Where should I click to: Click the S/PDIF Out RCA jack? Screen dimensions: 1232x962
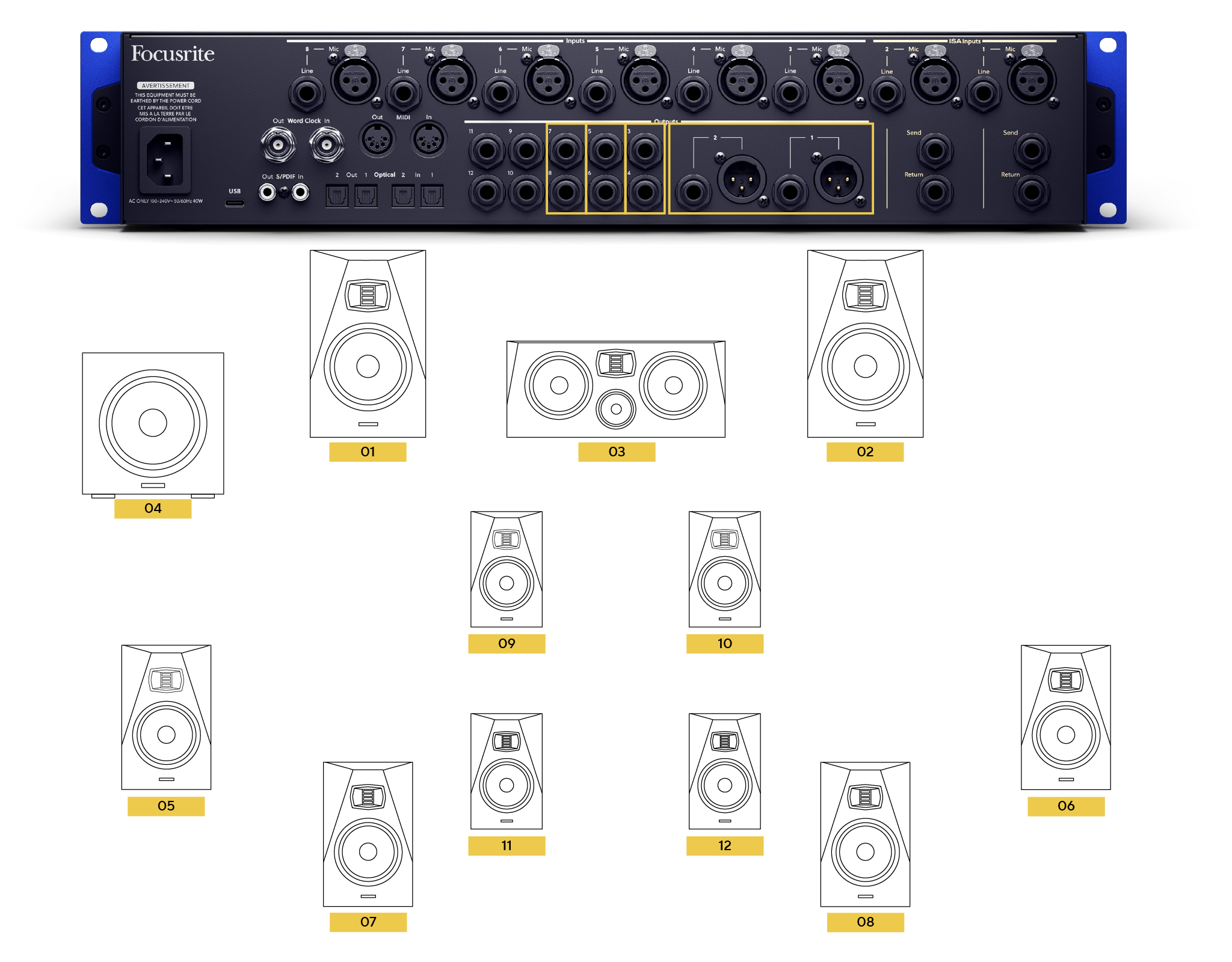point(268,192)
